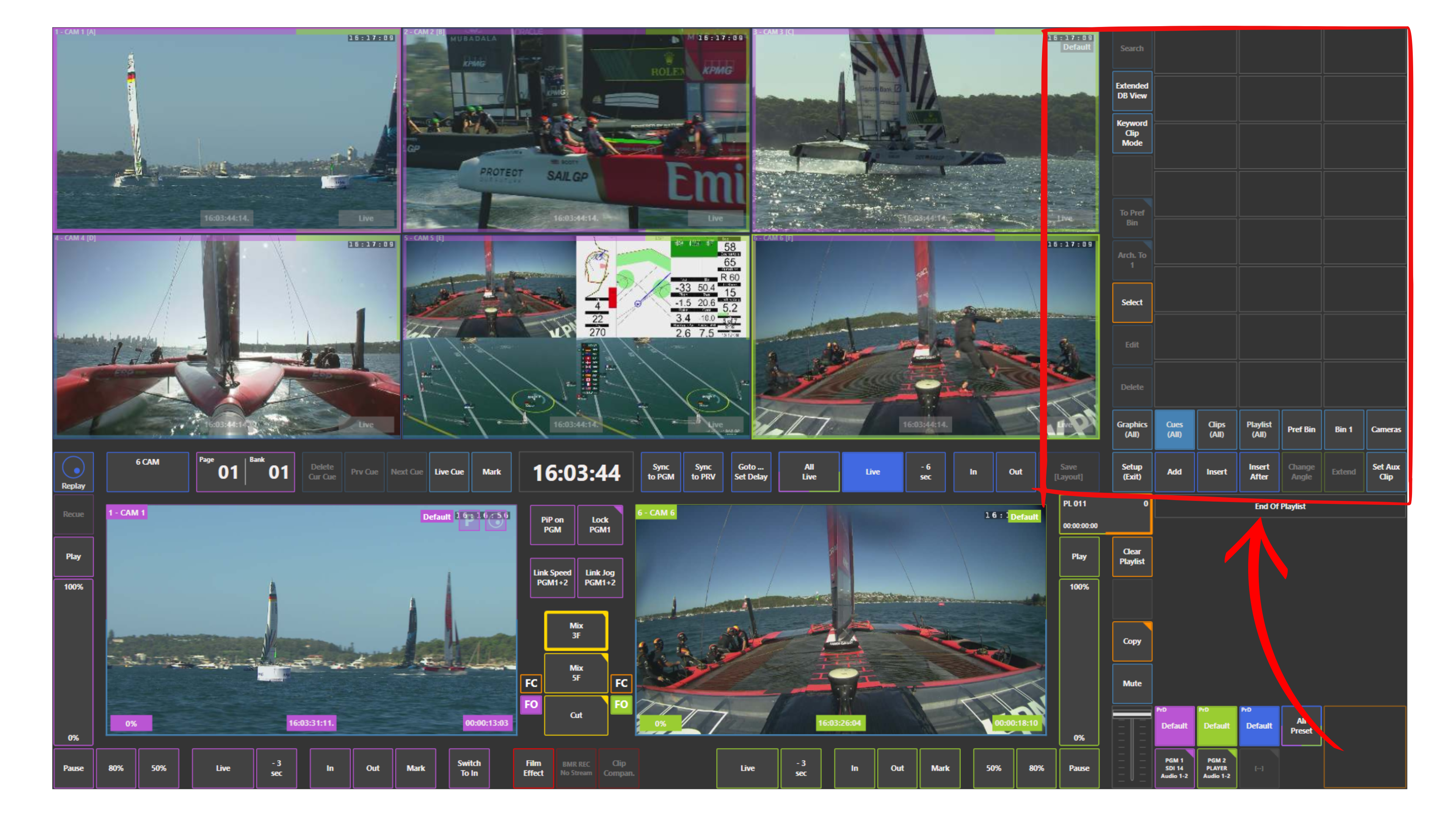The width and height of the screenshot is (1456, 819).
Task: Click the orange FC button right of Mix 5F
Action: pyautogui.click(x=621, y=683)
